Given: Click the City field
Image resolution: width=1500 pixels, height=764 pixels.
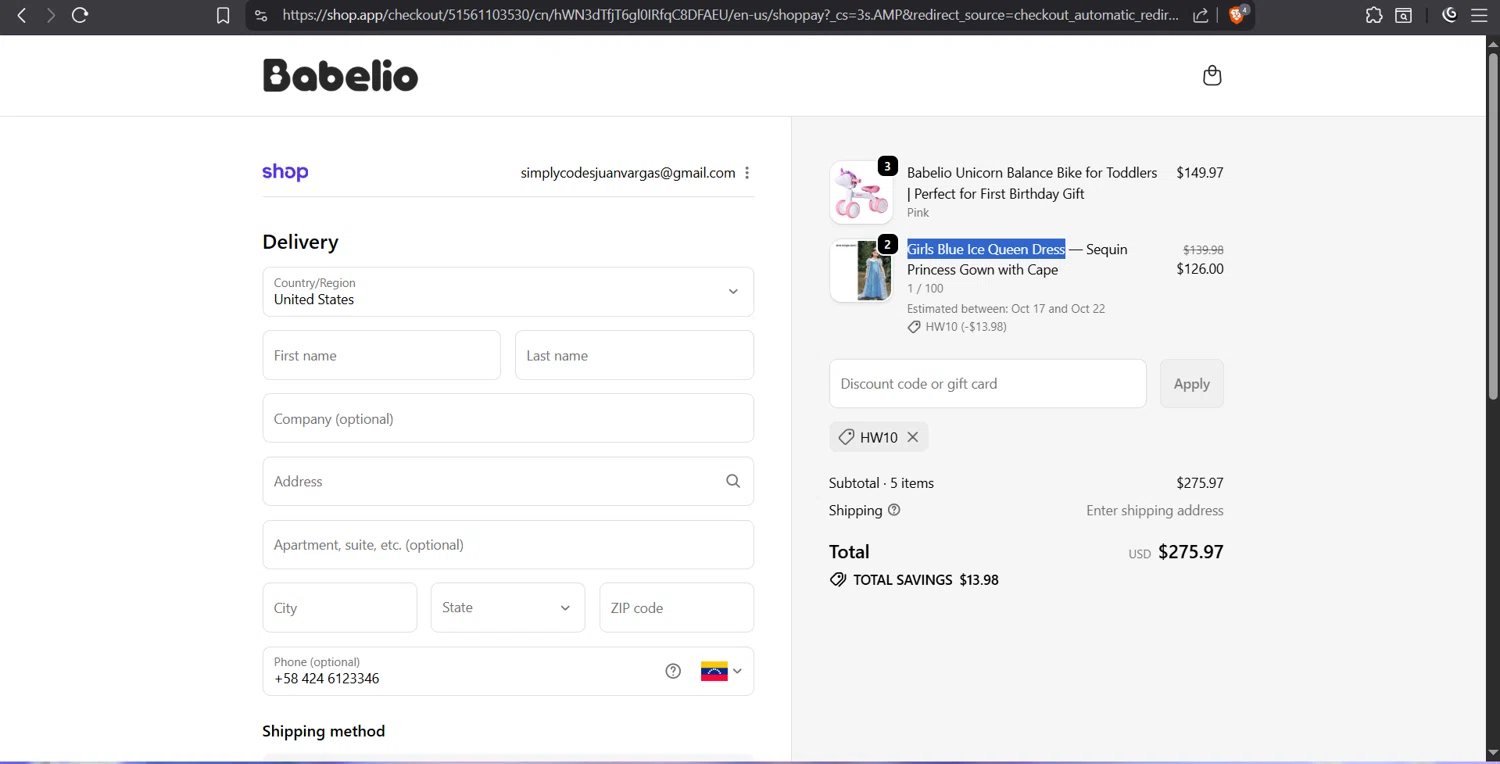Looking at the screenshot, I should pyautogui.click(x=340, y=608).
